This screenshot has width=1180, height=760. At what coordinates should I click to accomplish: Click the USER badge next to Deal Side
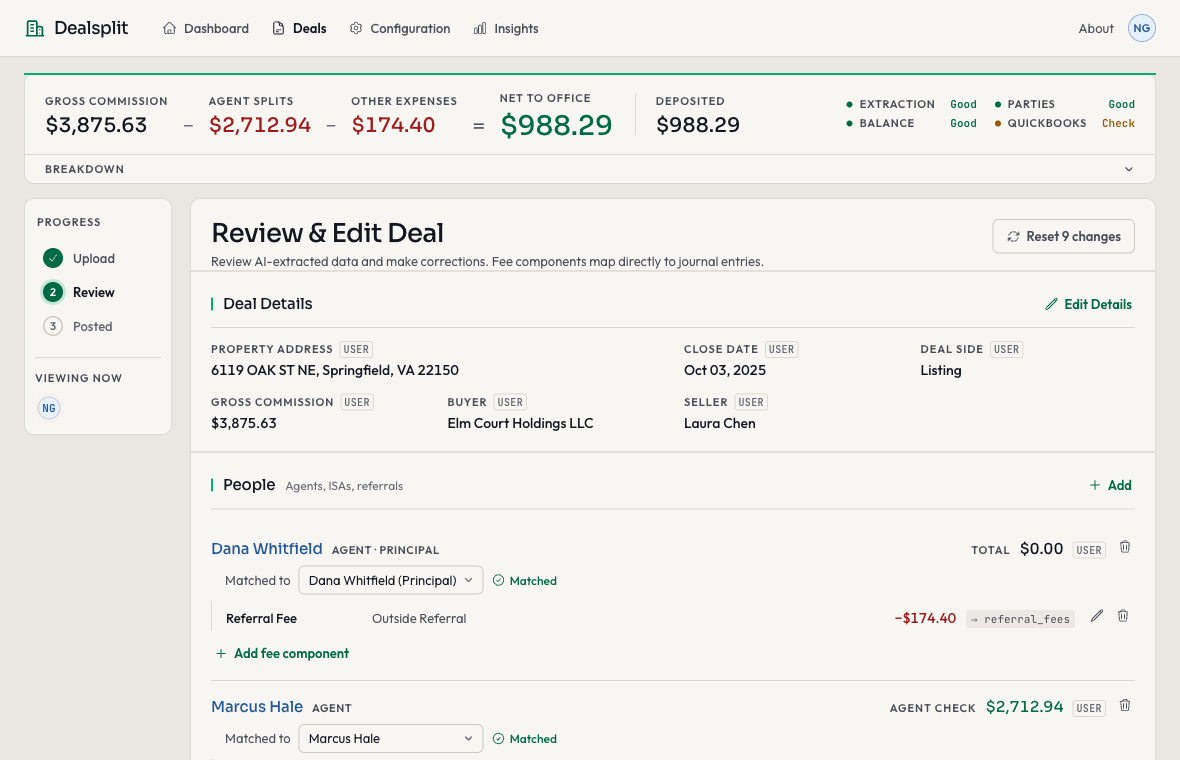[x=1006, y=349]
